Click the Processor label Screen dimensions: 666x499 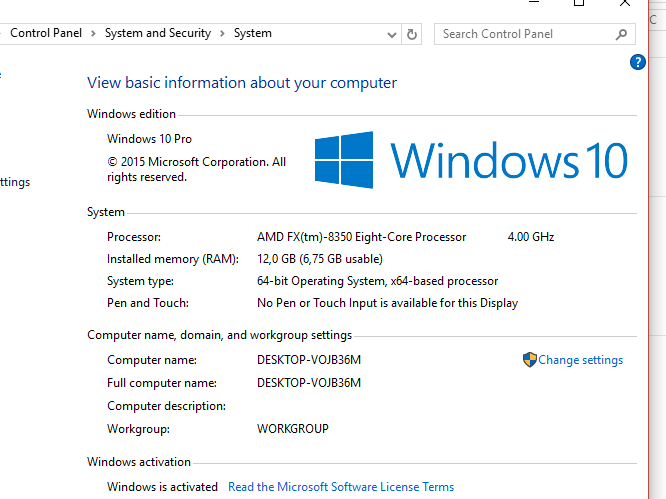pos(134,237)
